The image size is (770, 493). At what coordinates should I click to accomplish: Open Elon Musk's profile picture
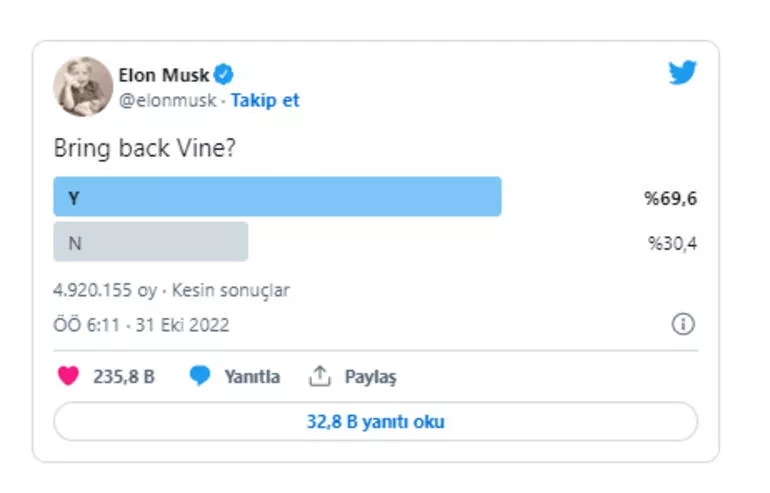point(83,87)
